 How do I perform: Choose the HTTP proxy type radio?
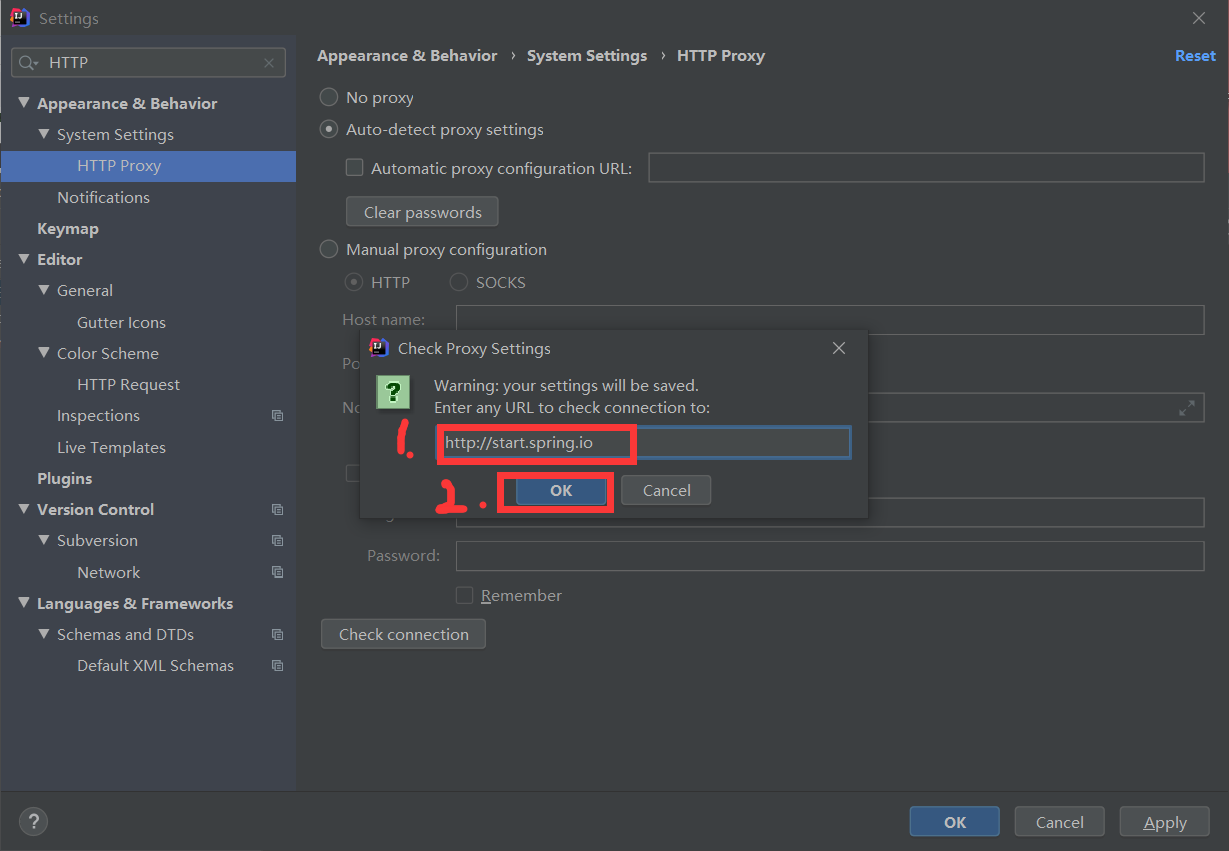[x=354, y=283]
